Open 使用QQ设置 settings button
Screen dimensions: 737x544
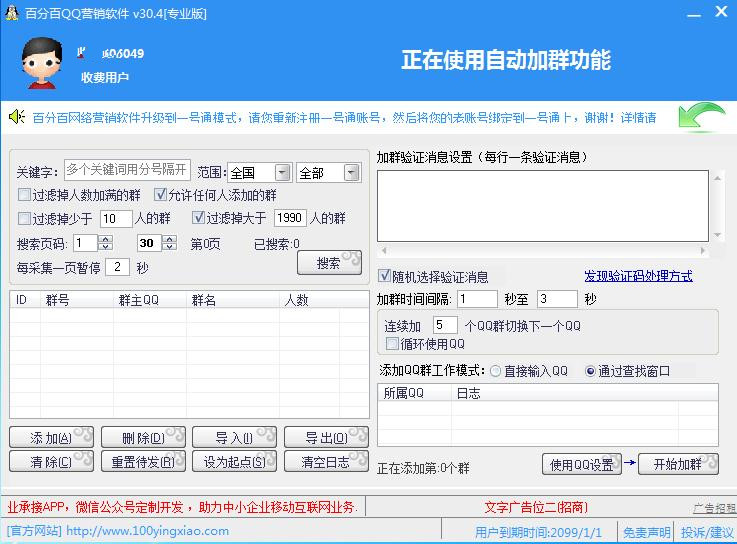coord(582,465)
